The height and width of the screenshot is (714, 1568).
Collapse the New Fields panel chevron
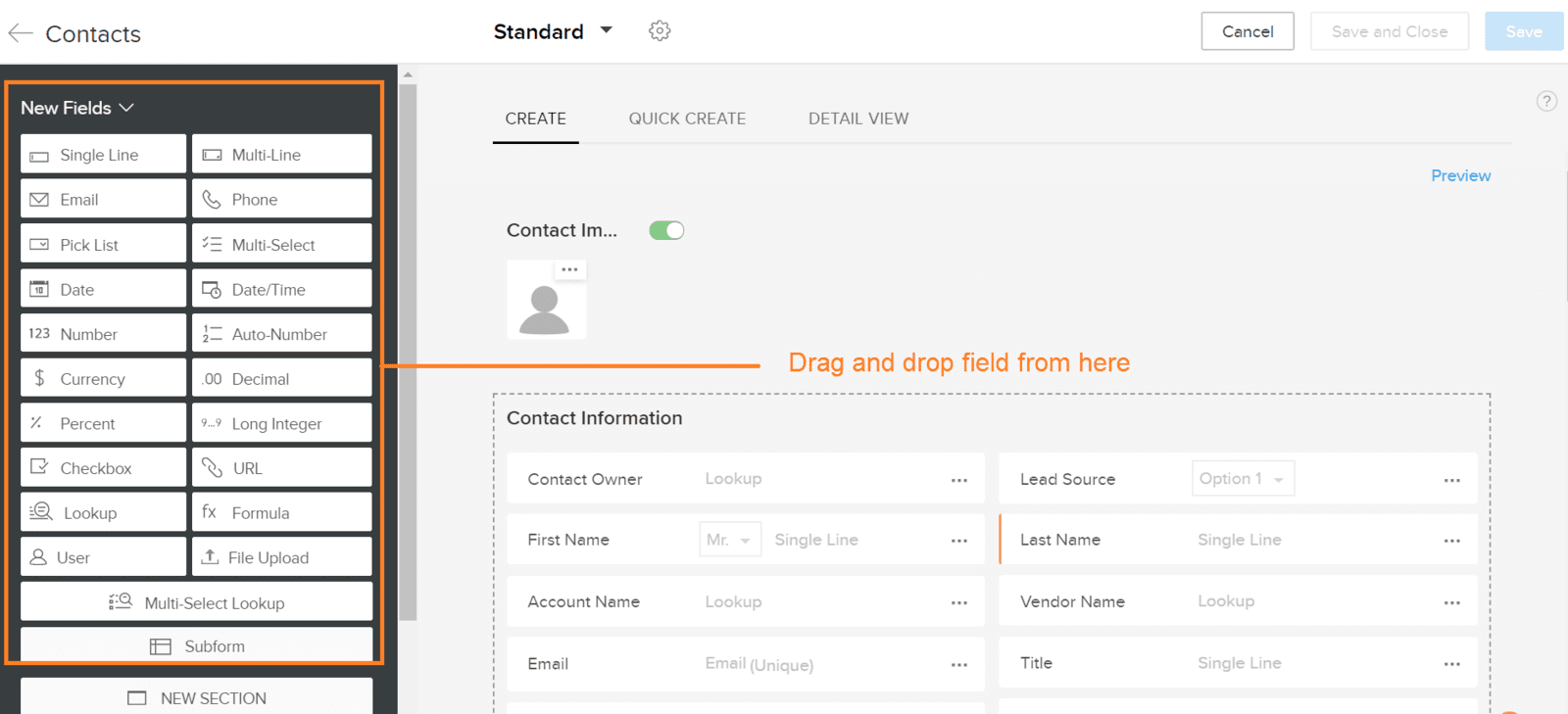coord(126,108)
